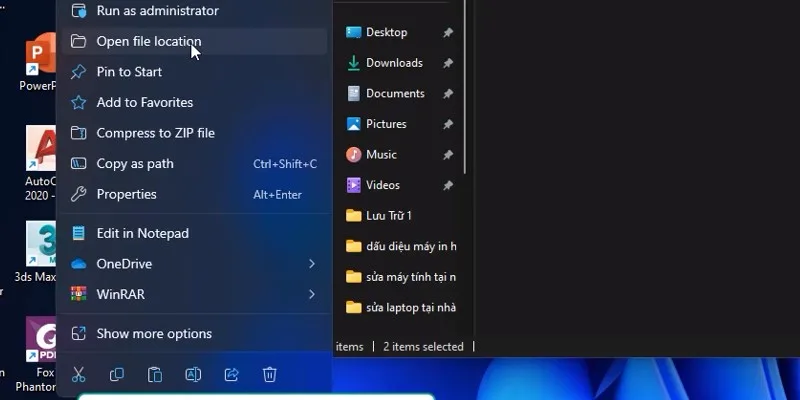The width and height of the screenshot is (800, 400).
Task: Choose Add to Favorites
Action: tap(194, 103)
